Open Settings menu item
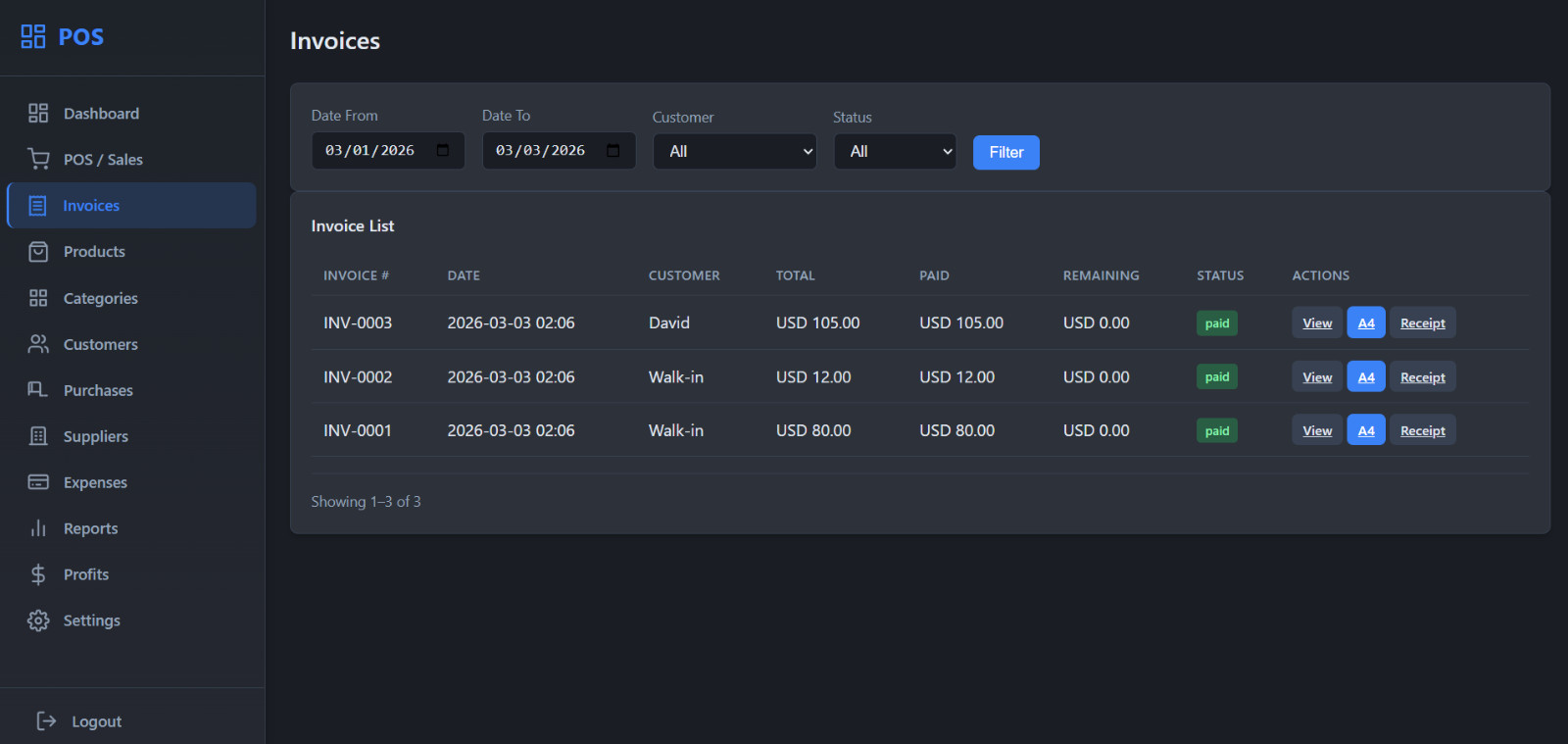The height and width of the screenshot is (744, 1568). click(131, 620)
